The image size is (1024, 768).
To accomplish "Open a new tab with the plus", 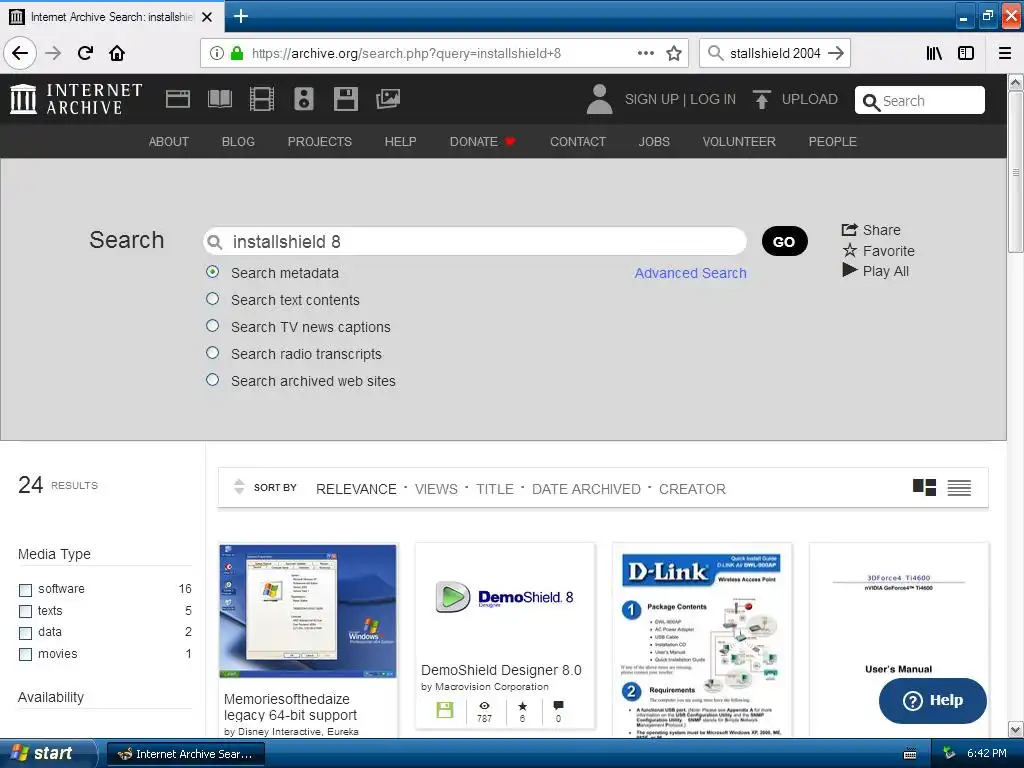I will tap(241, 16).
